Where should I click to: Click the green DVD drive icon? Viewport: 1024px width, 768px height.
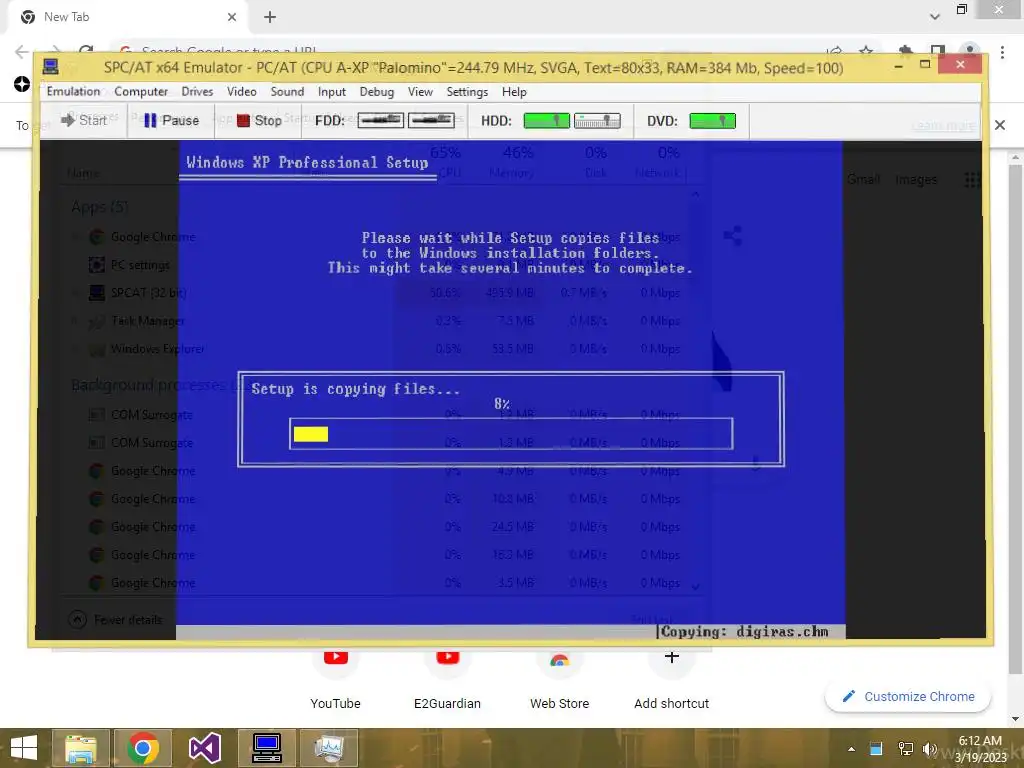coord(712,120)
